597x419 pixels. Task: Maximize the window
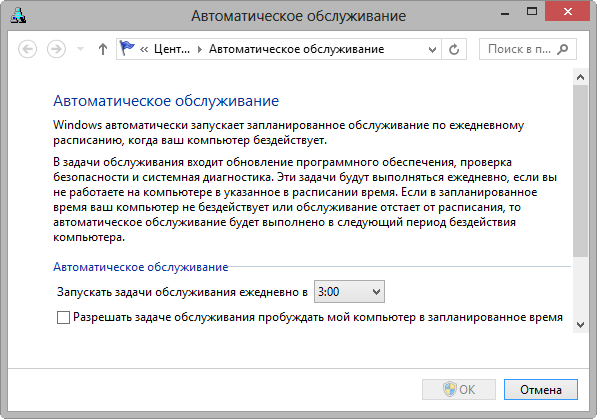[x=532, y=12]
